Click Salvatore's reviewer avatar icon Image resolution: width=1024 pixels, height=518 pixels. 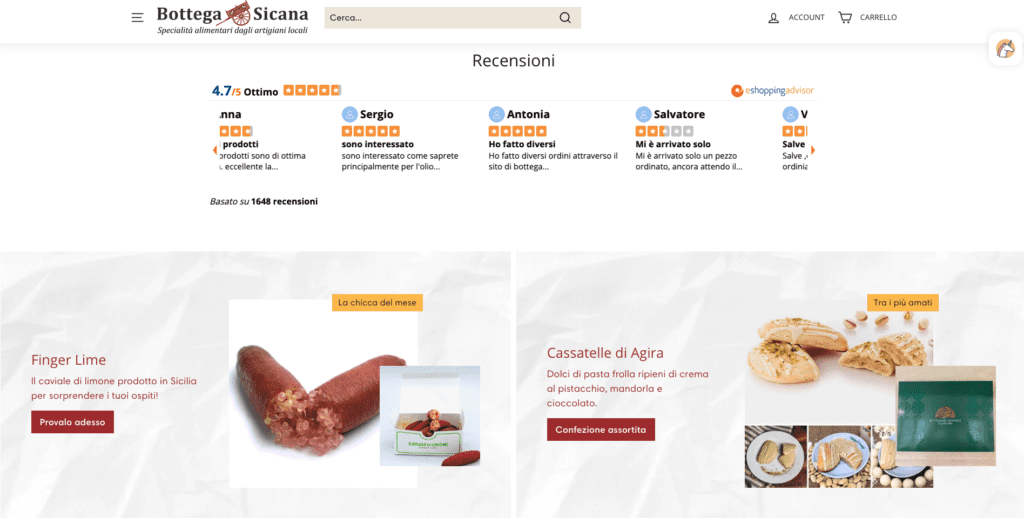pos(643,114)
